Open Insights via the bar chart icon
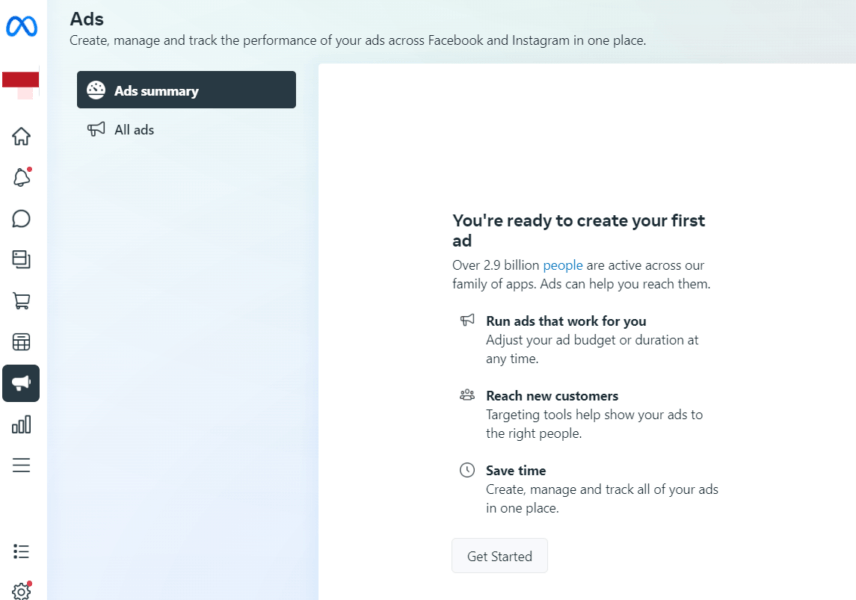The width and height of the screenshot is (856, 600). coord(21,424)
